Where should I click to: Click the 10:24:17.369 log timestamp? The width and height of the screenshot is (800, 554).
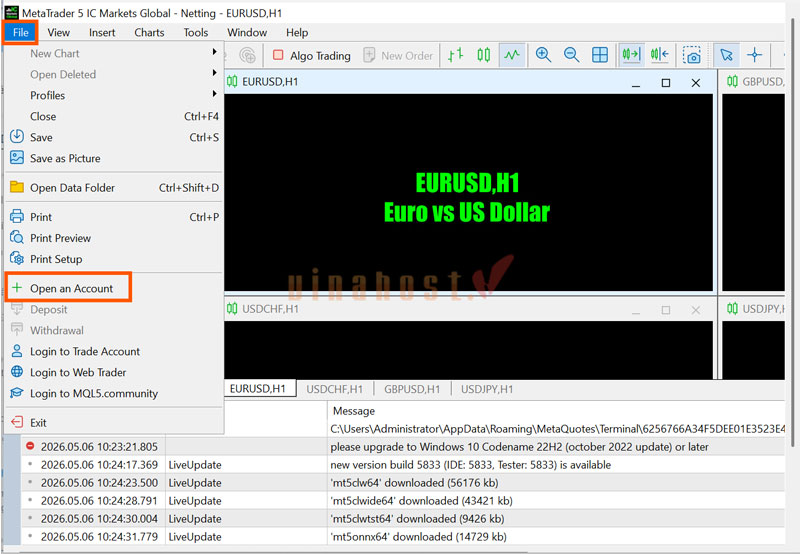[99, 465]
